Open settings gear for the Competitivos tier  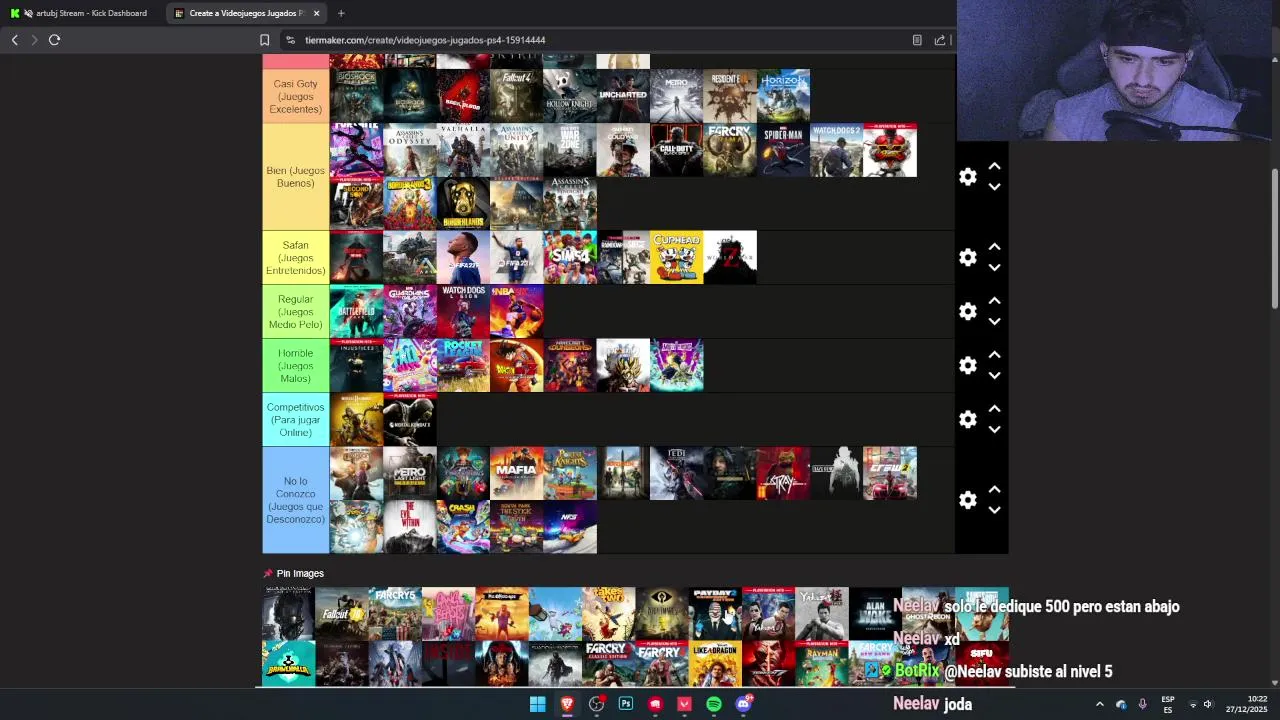point(968,420)
